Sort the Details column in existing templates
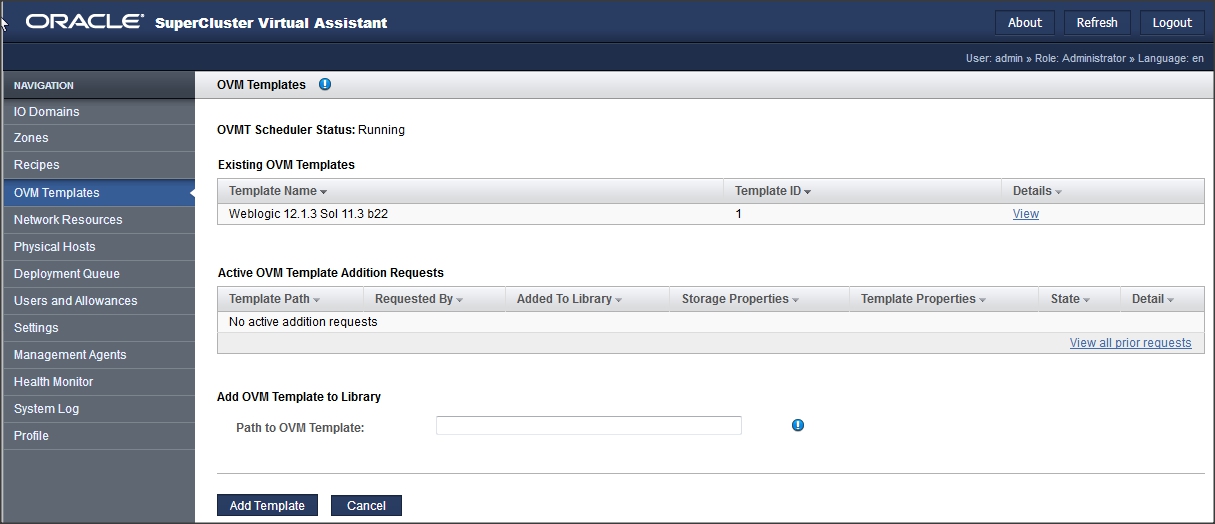 (x=1058, y=192)
